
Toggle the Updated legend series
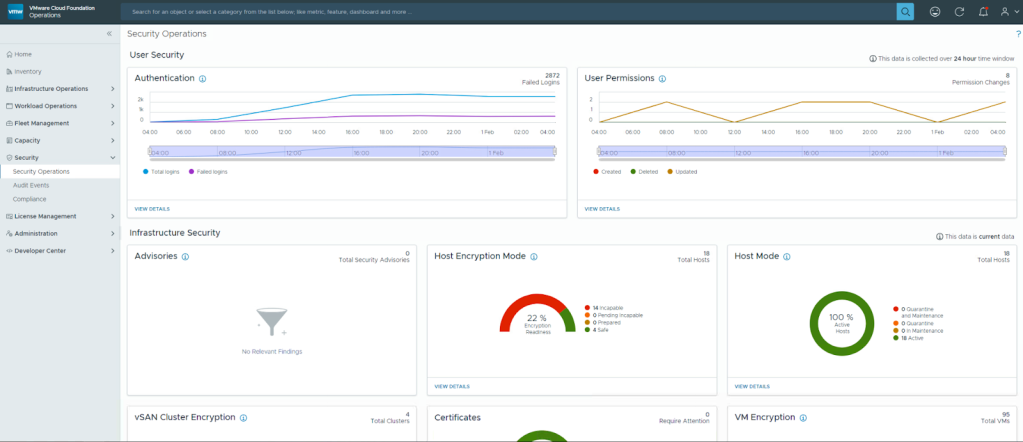coord(681,172)
